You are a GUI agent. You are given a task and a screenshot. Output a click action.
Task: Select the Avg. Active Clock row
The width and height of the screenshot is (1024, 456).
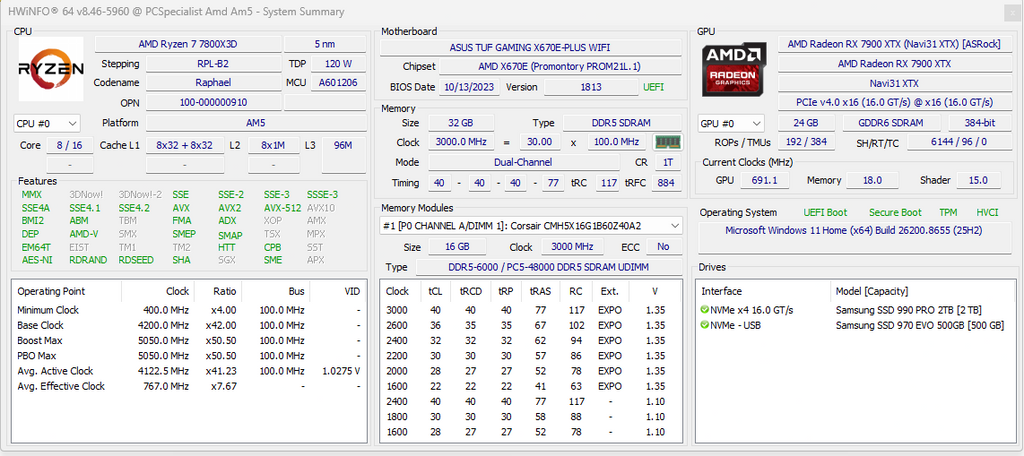(x=189, y=371)
